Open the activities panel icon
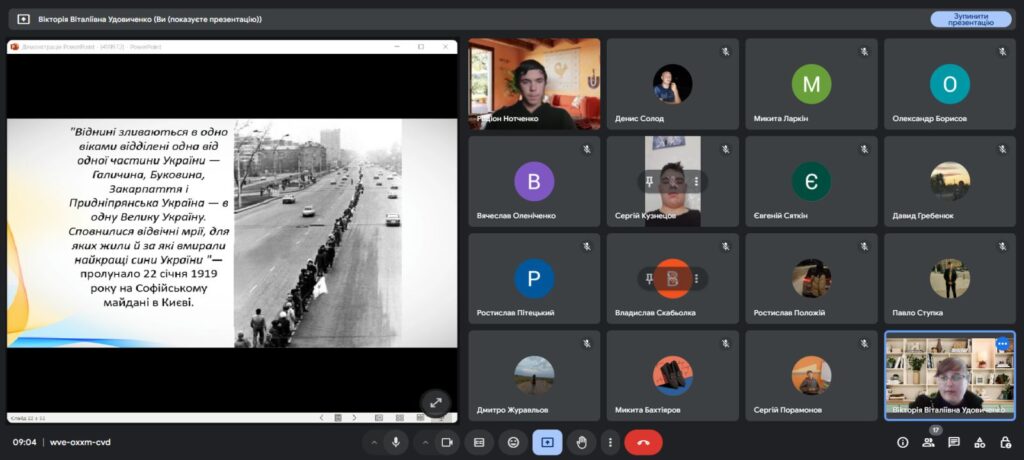Image resolution: width=1024 pixels, height=460 pixels. click(x=980, y=441)
